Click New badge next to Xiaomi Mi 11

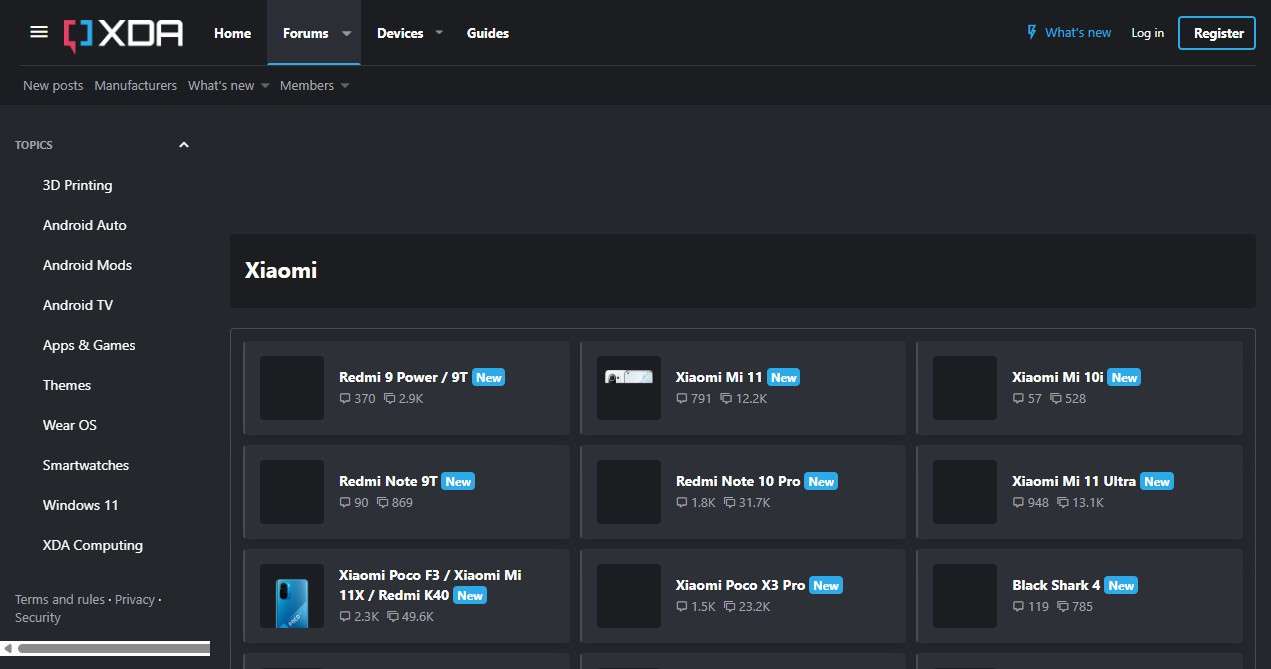784,377
